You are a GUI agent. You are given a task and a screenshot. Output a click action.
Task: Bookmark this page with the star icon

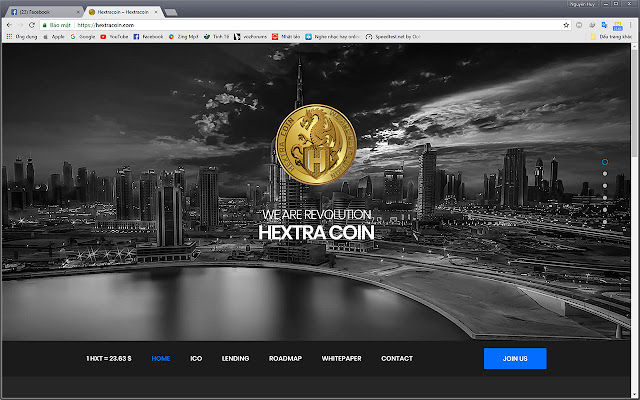click(x=566, y=25)
